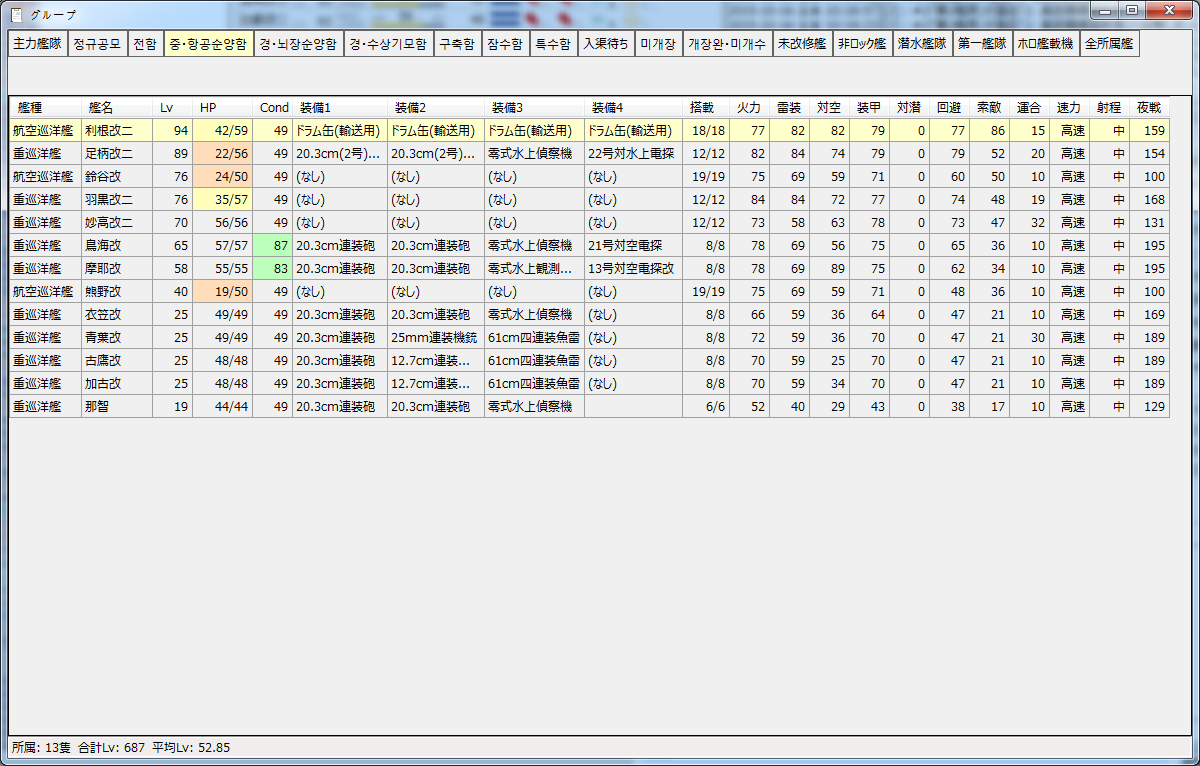Maximize the グループ window
The image size is (1200, 766).
tap(1132, 11)
